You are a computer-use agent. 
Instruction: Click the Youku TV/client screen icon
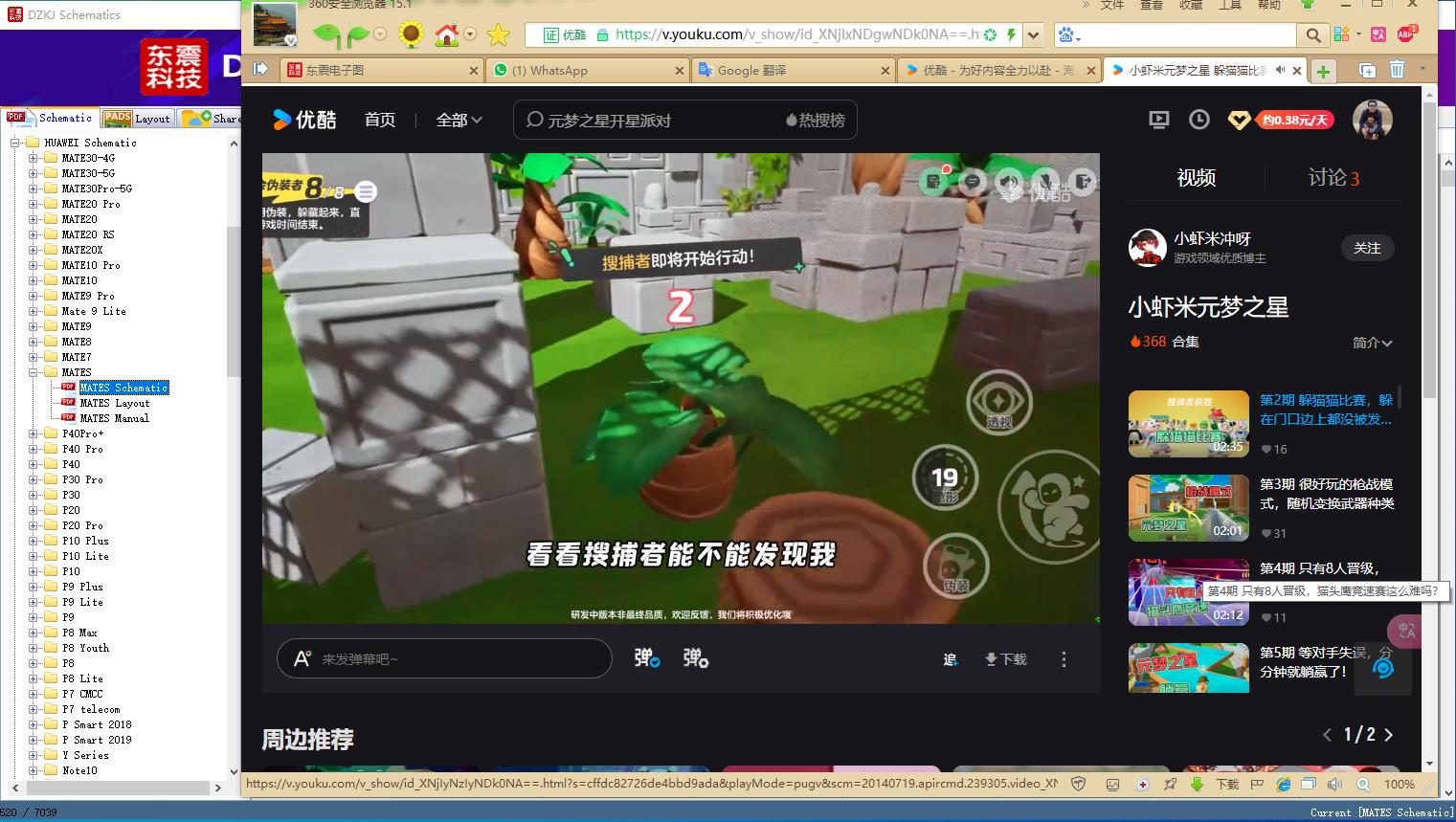pyautogui.click(x=1158, y=120)
